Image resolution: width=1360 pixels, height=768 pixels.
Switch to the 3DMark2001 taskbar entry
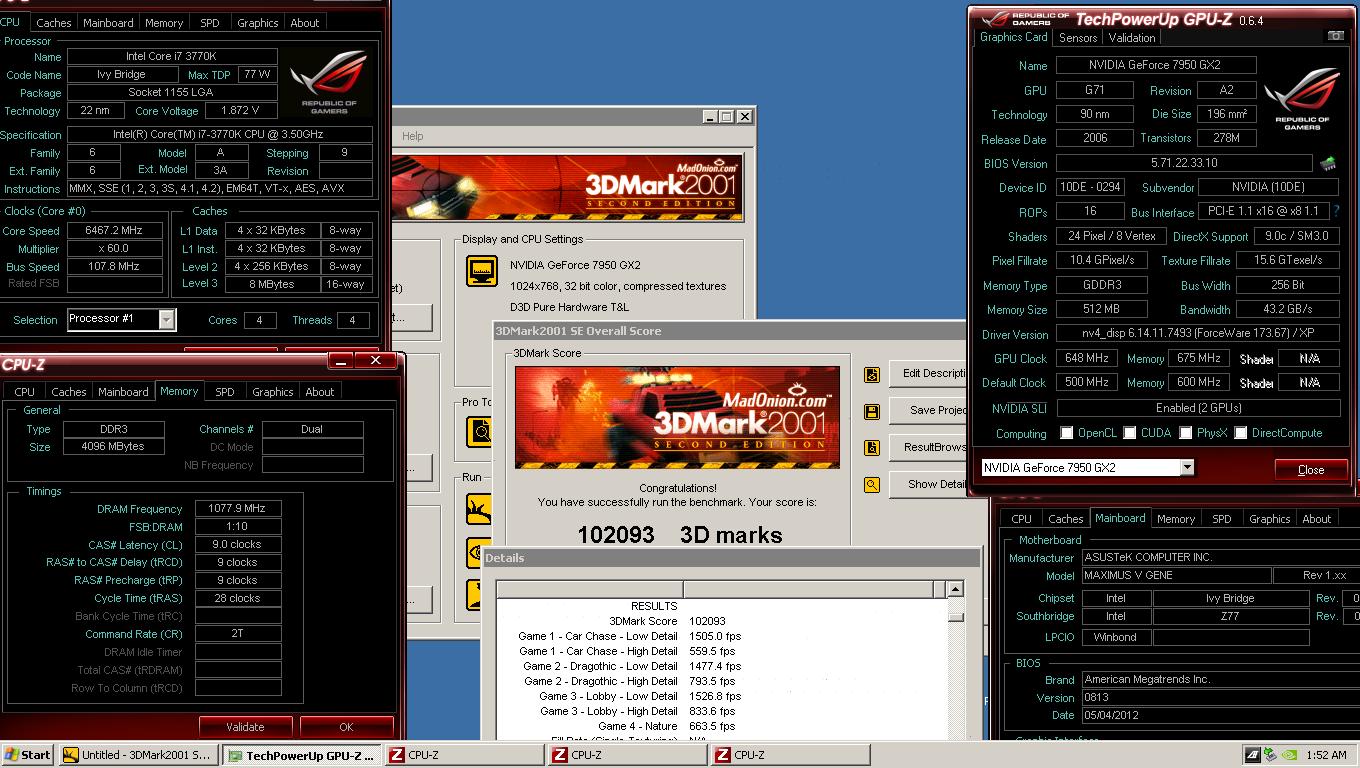tap(138, 755)
